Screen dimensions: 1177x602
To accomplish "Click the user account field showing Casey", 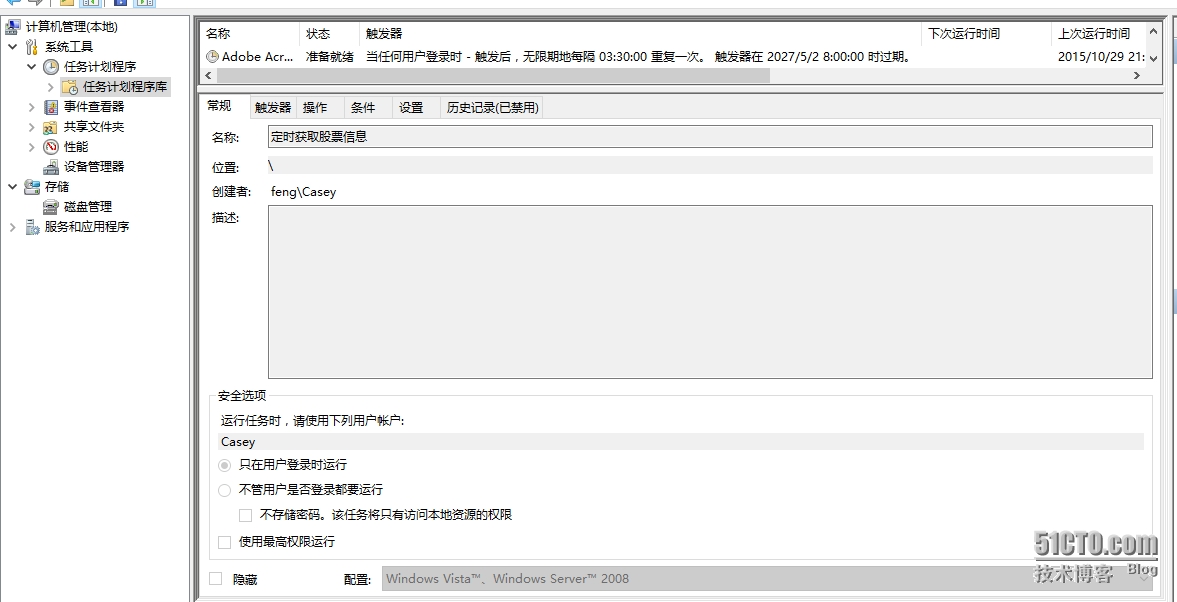I will 682,442.
